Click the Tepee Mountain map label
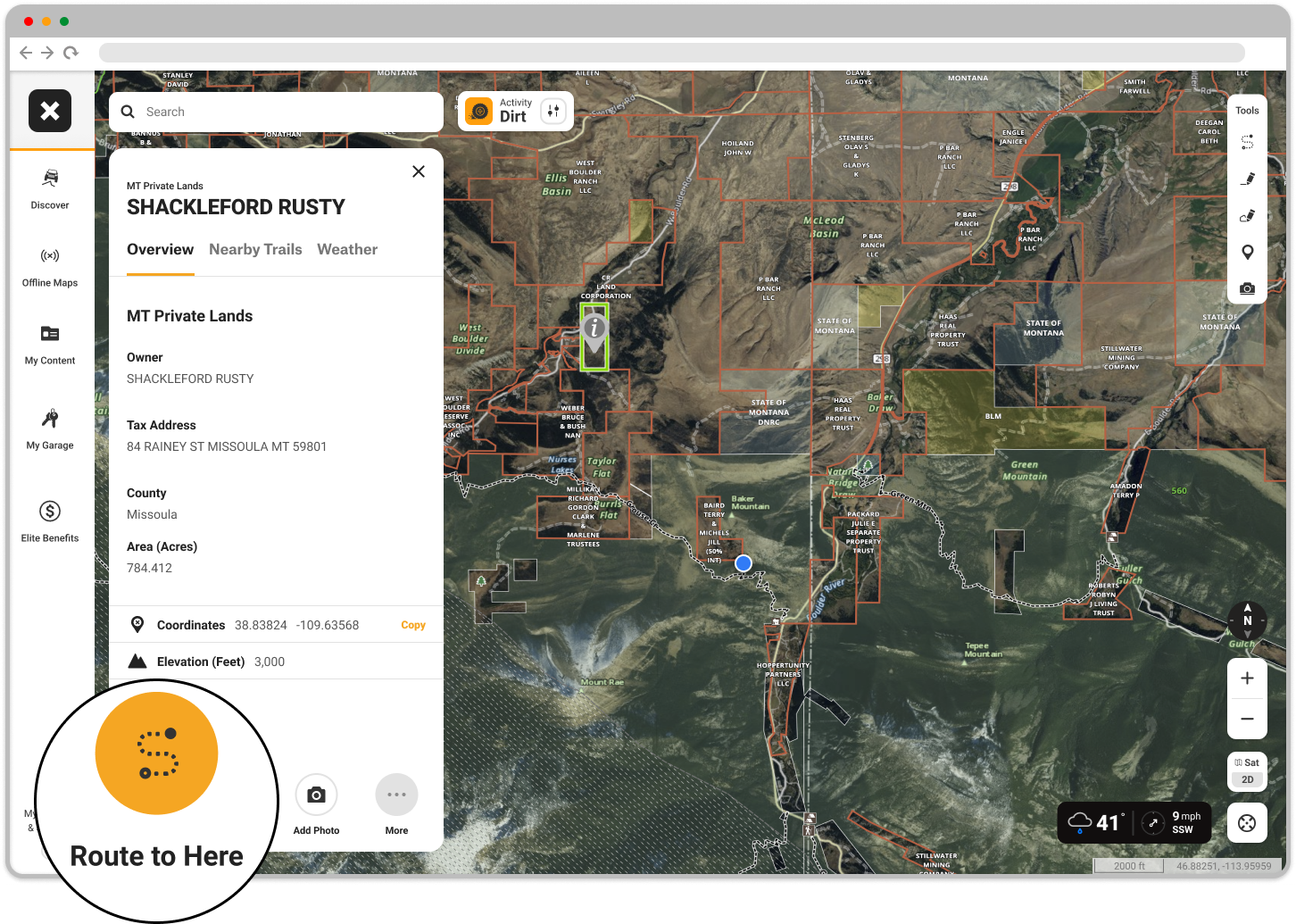This screenshot has height=924, width=1296. tap(983, 650)
